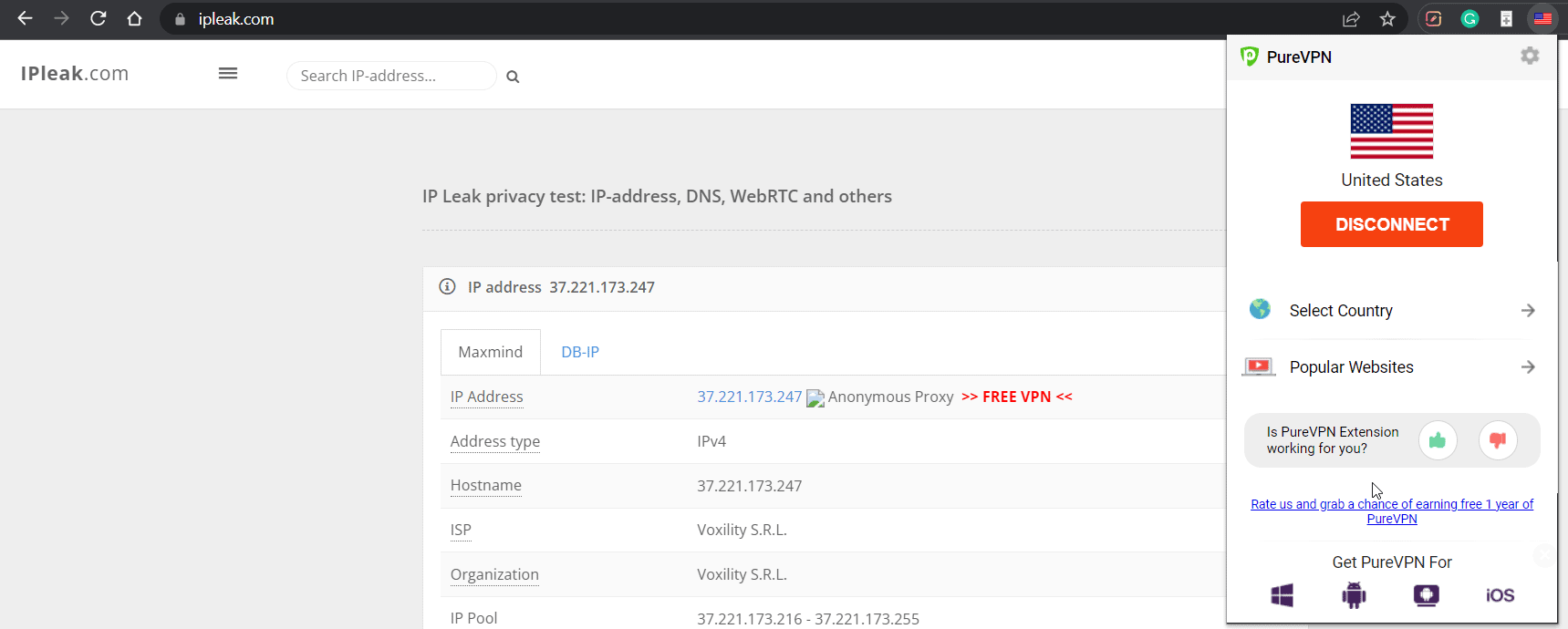Bookmark this page with the star
Screen dimensions: 1568x629
pos(1387,19)
